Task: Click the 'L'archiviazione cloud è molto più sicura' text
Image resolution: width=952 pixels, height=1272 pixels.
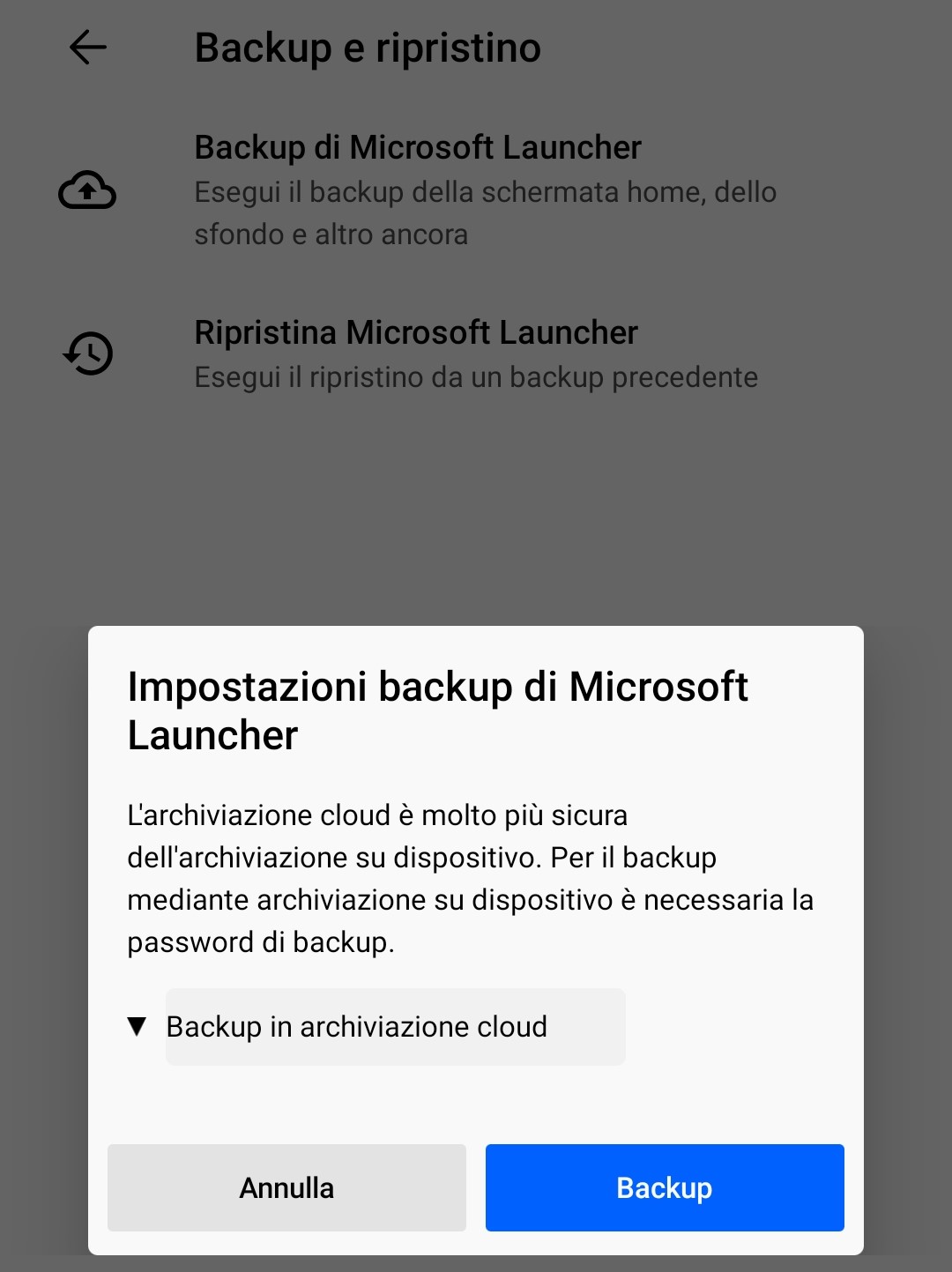Action: [377, 815]
